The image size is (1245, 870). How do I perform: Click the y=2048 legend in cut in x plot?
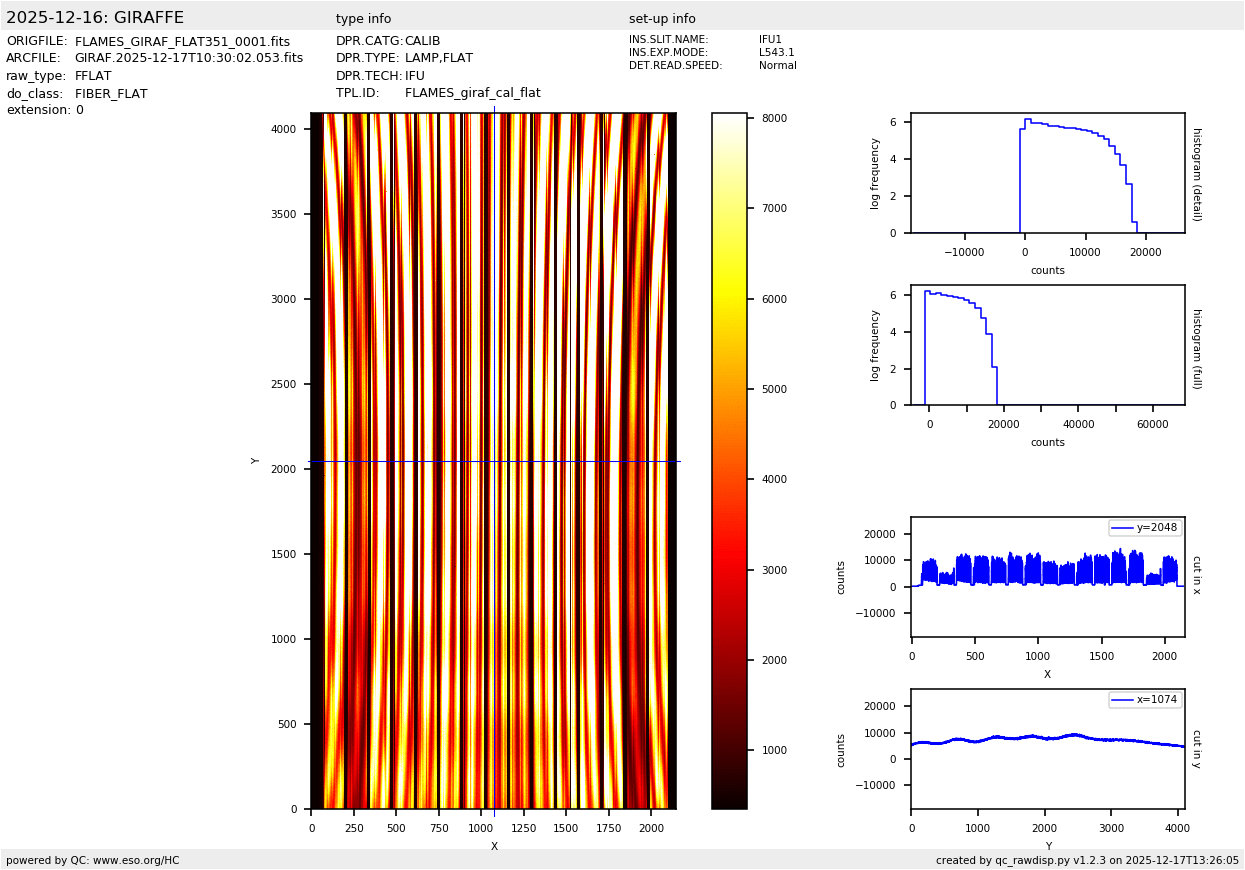pyautogui.click(x=1144, y=528)
